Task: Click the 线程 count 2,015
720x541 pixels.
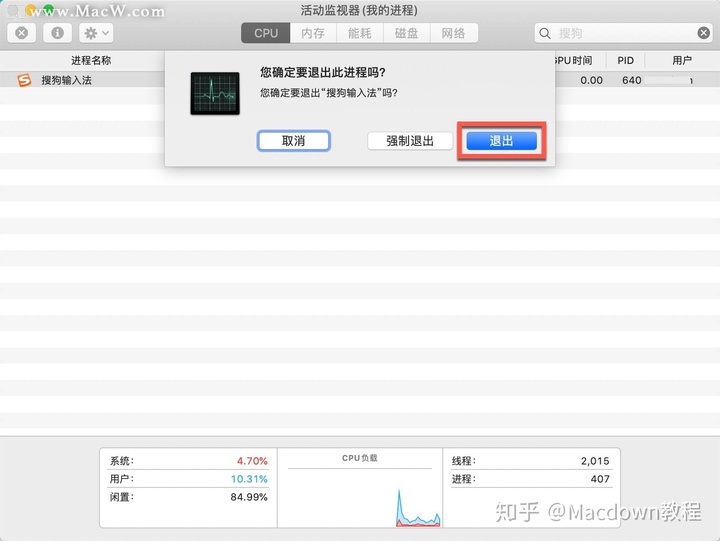Action: [595, 461]
